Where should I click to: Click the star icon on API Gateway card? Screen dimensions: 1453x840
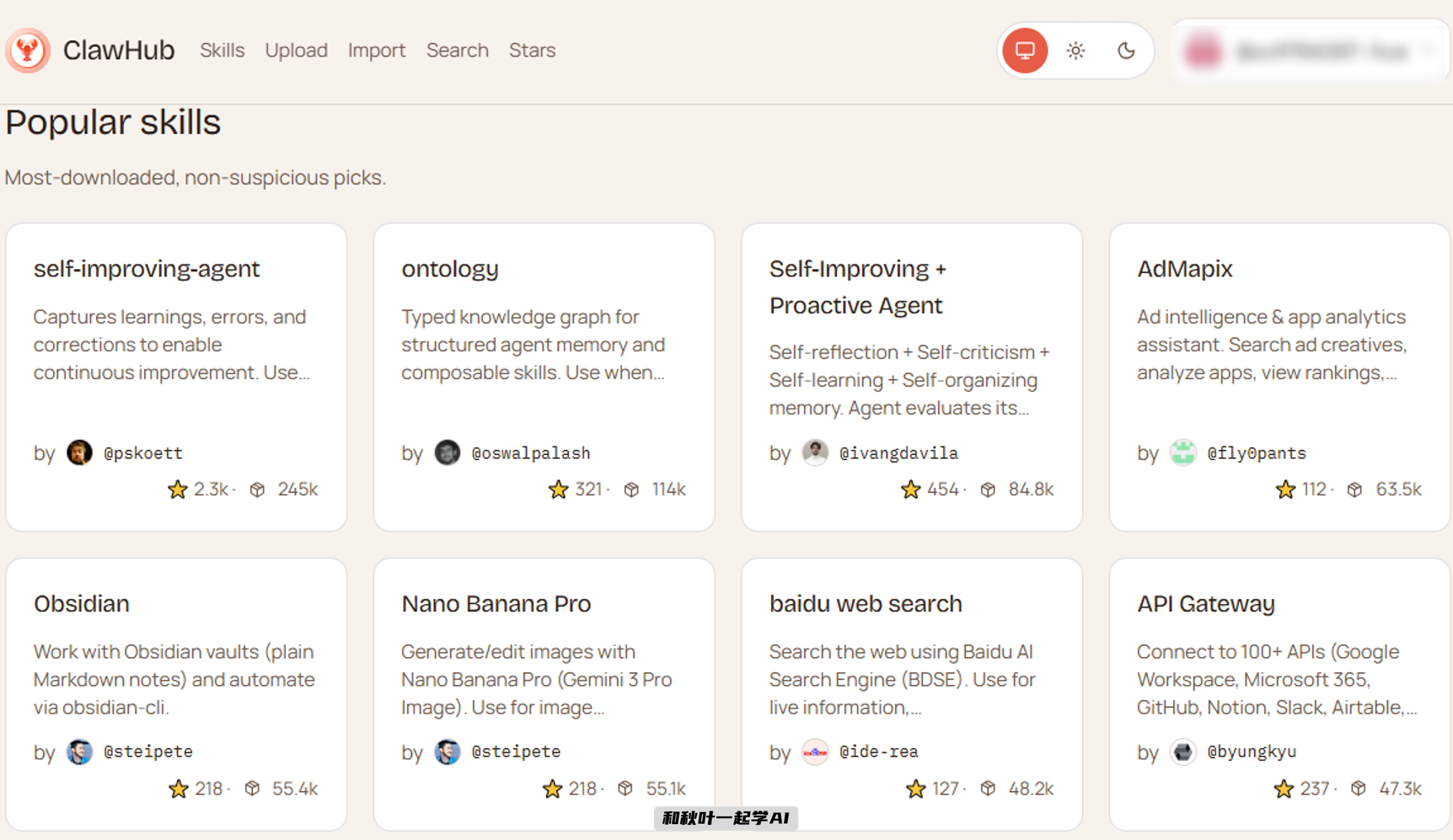click(x=1283, y=789)
